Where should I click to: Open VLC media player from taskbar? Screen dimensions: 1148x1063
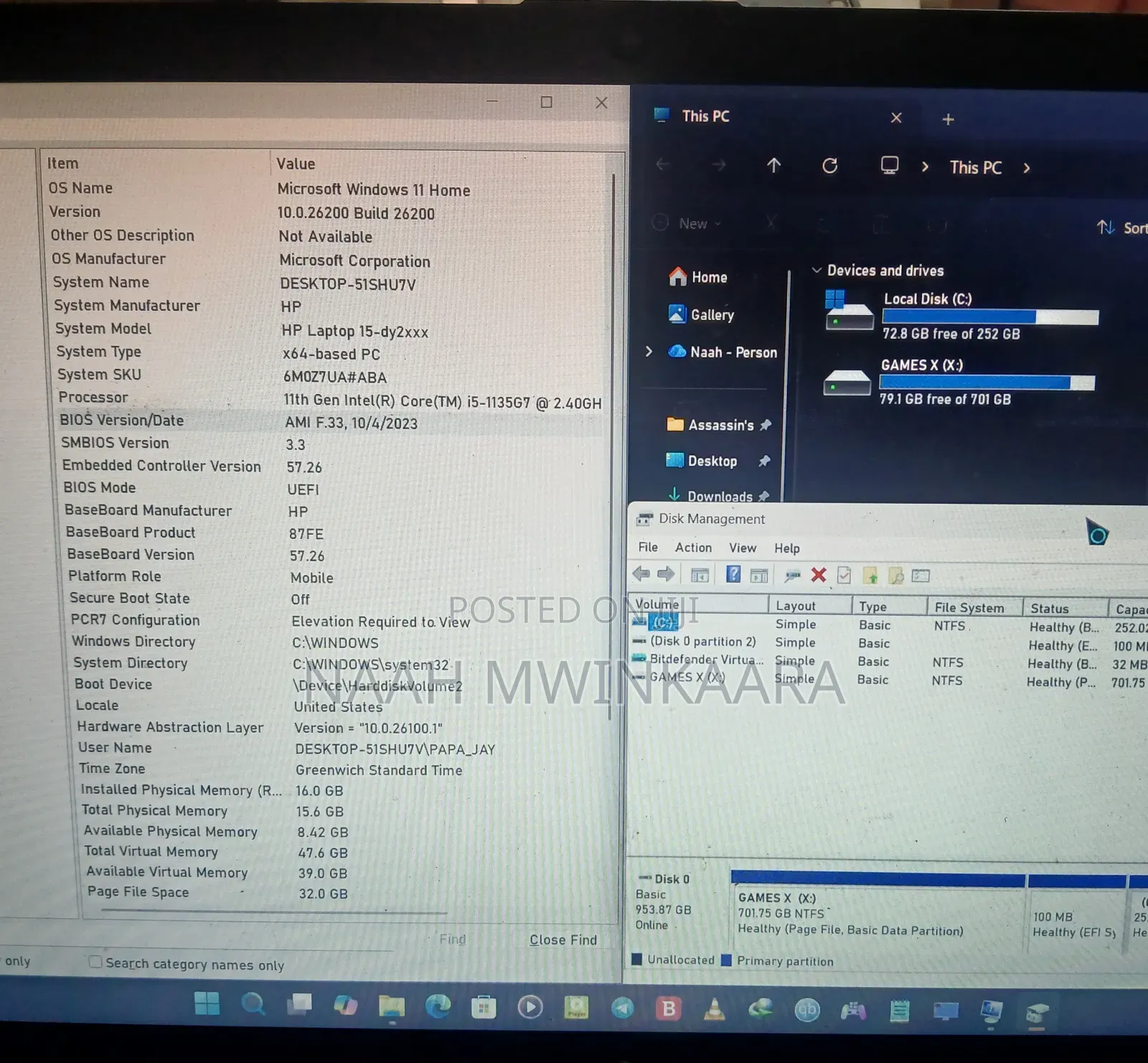tap(714, 1009)
